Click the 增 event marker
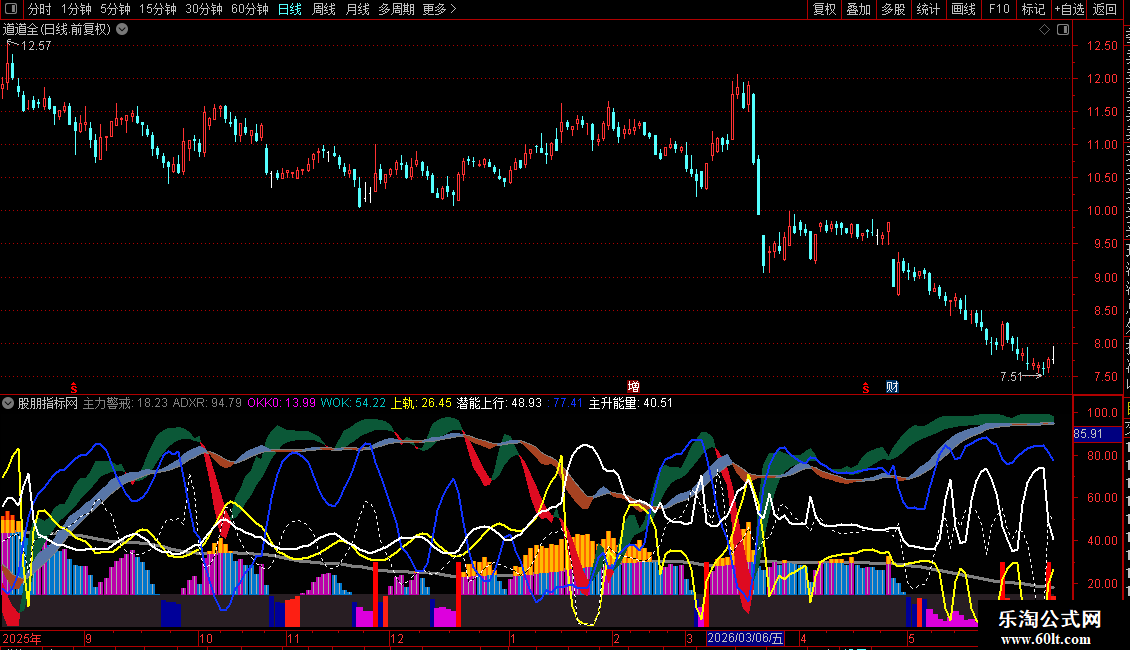 tap(633, 387)
